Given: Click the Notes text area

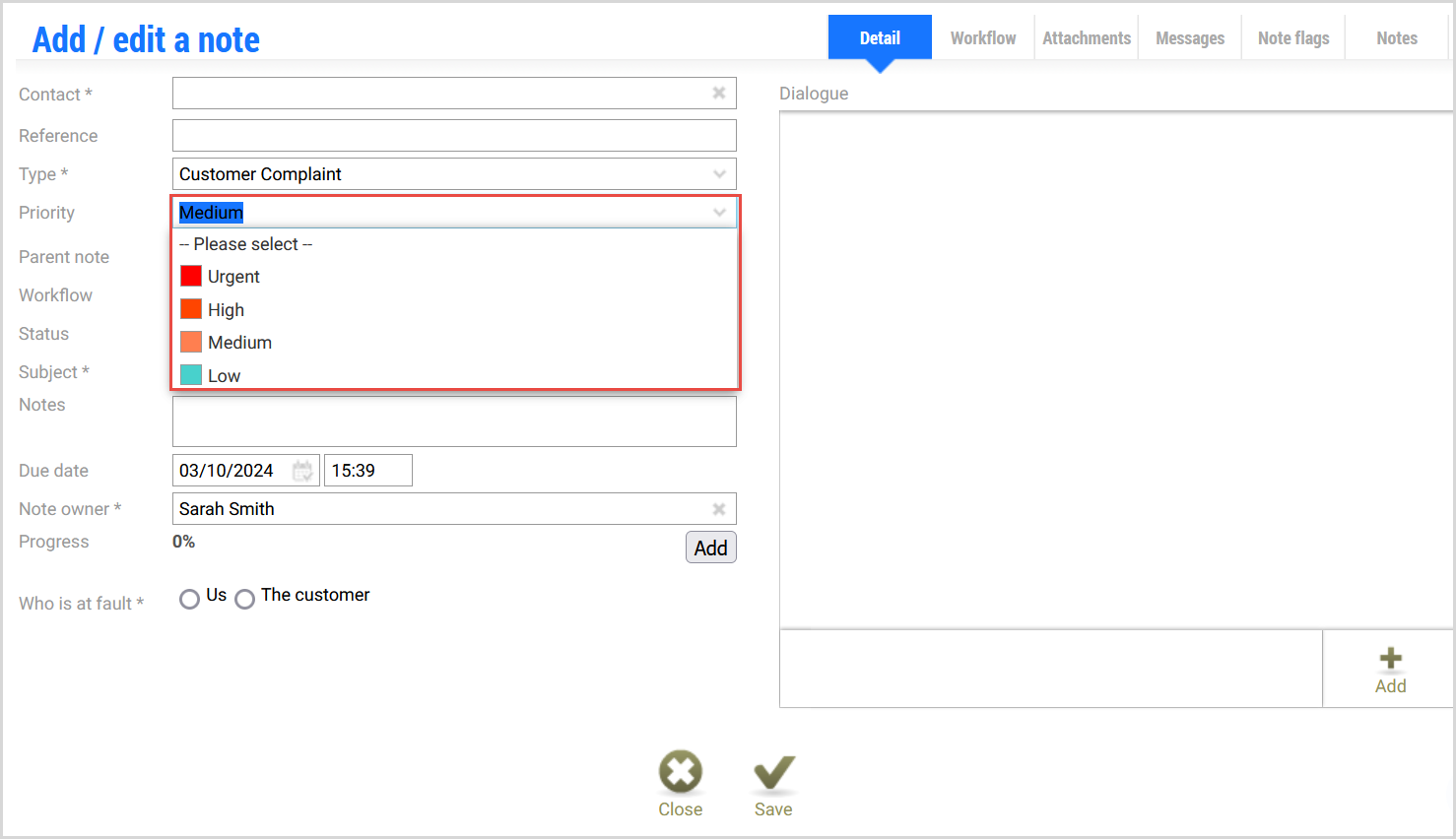Looking at the screenshot, I should [x=454, y=421].
